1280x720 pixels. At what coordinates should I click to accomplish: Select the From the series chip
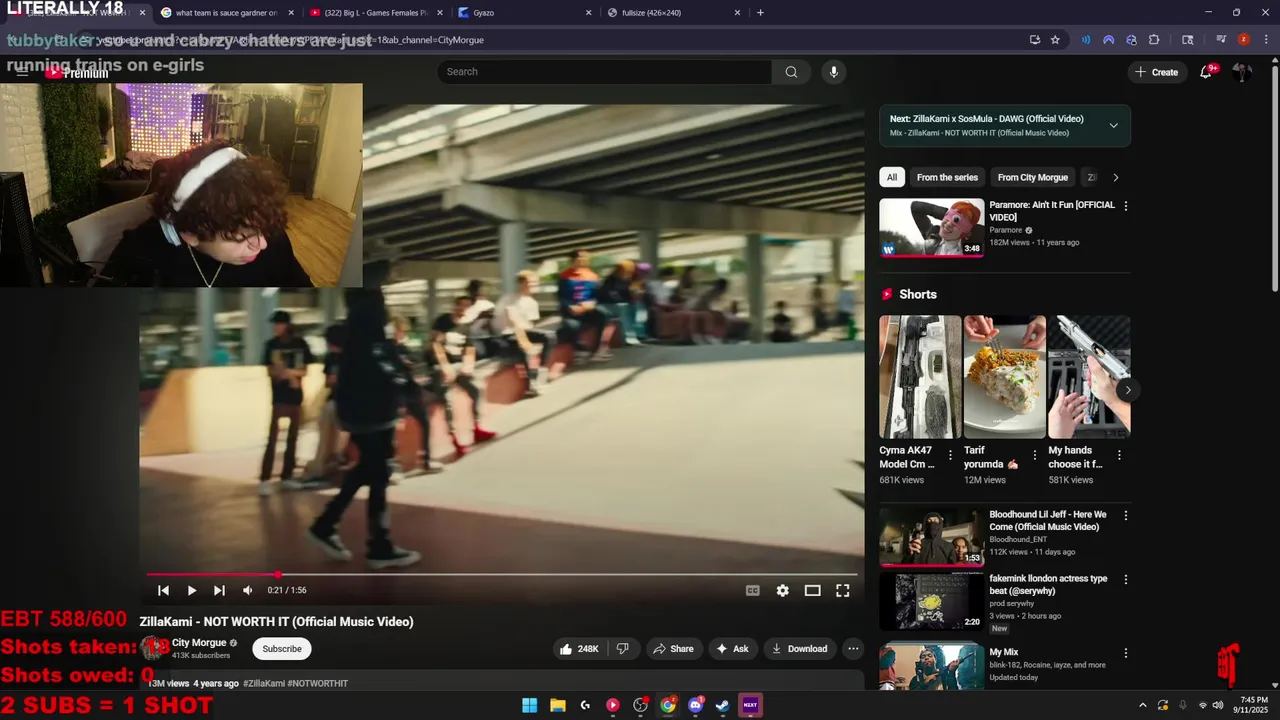(947, 177)
